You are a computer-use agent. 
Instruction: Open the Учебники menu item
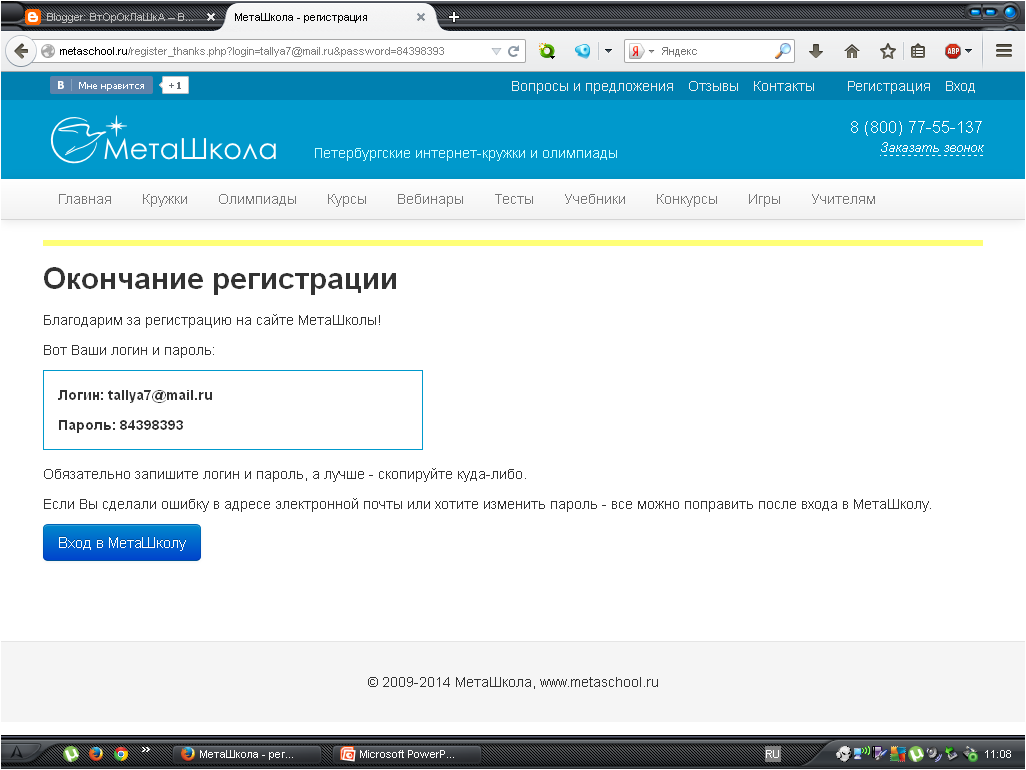tap(595, 199)
